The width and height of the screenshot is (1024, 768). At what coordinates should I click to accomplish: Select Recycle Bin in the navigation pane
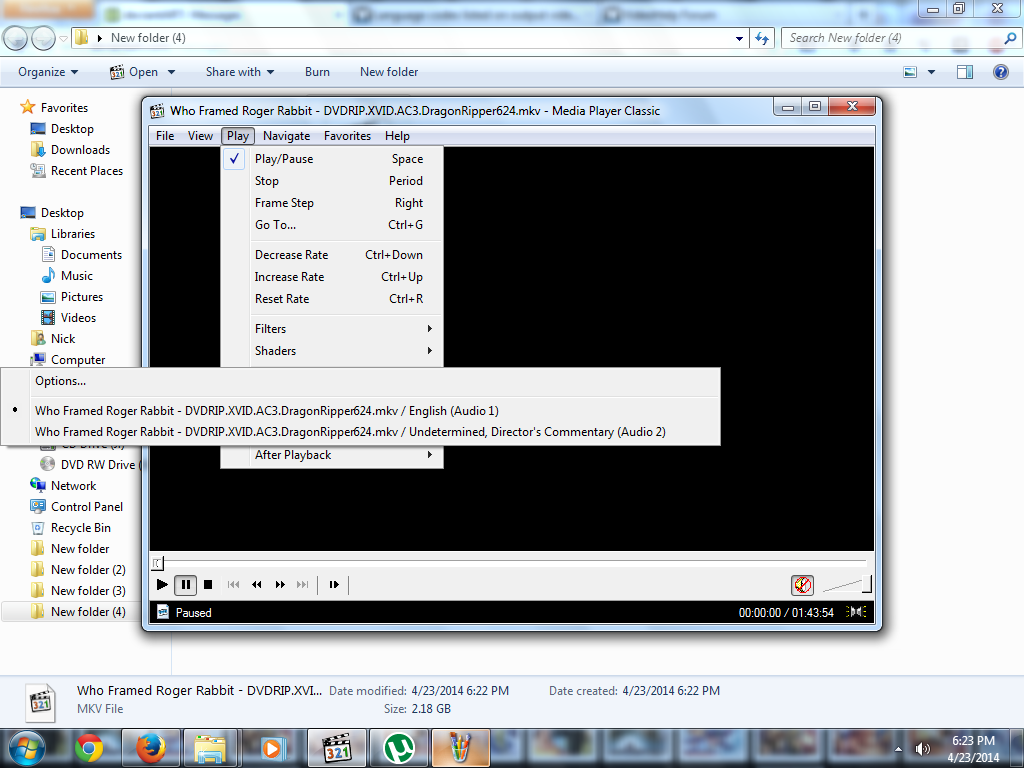pos(81,528)
